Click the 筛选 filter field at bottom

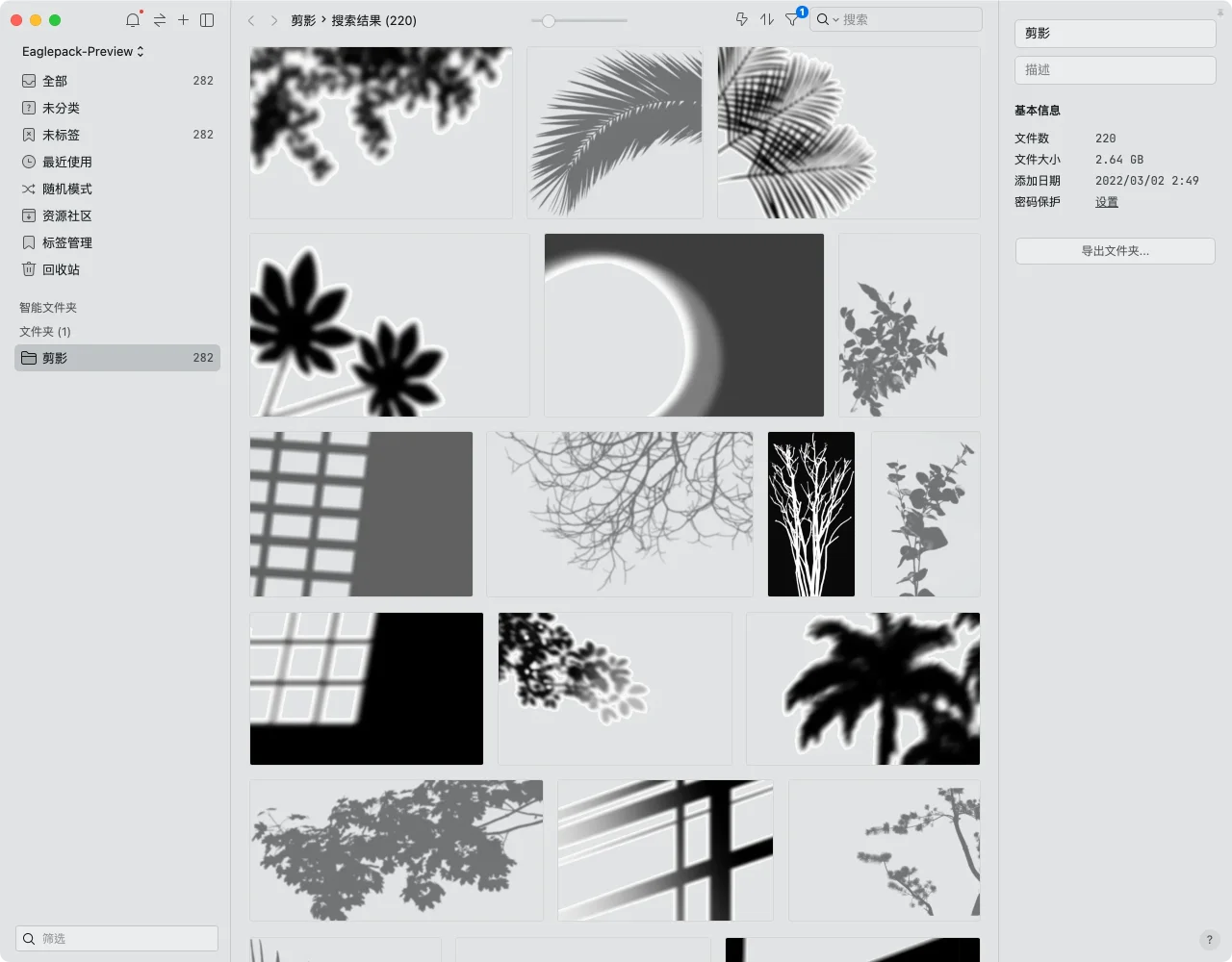click(116, 938)
